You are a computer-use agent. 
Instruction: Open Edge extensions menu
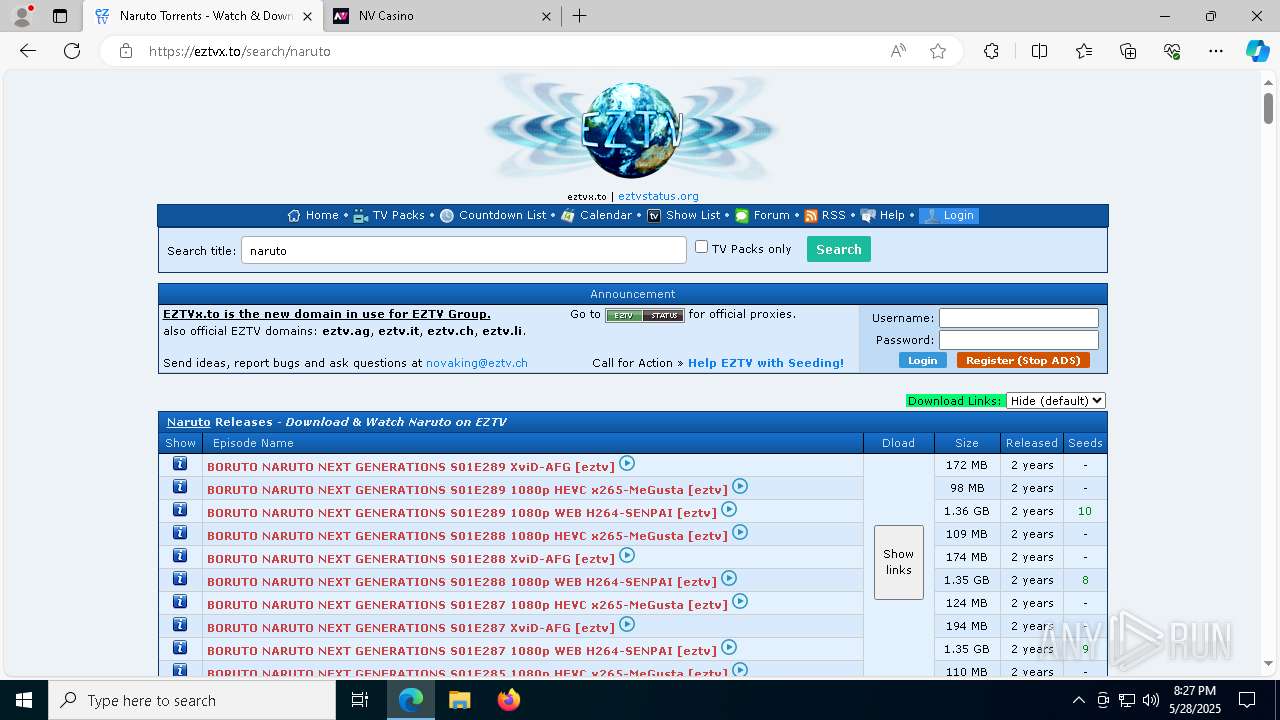point(991,51)
